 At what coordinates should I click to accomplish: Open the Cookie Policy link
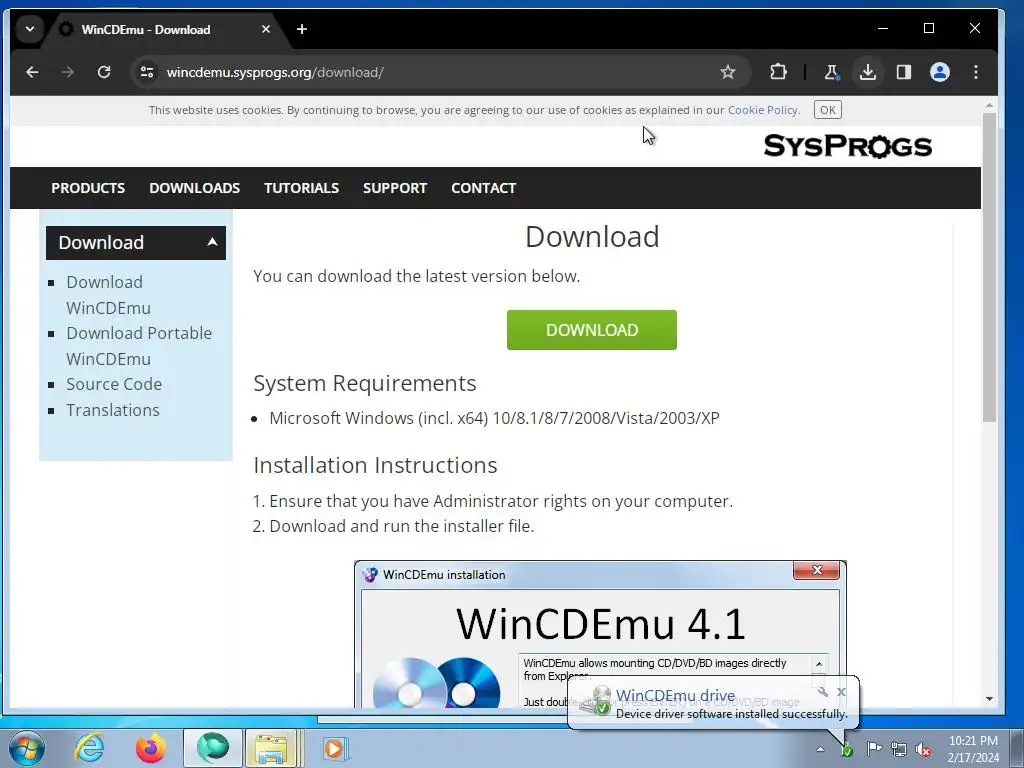763,110
